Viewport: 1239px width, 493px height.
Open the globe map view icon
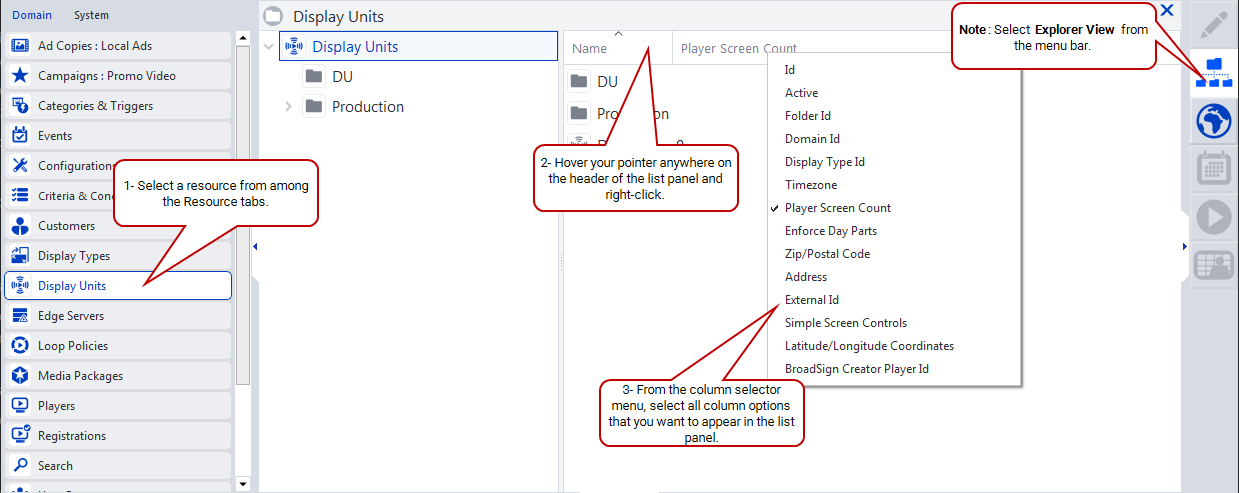[x=1213, y=122]
